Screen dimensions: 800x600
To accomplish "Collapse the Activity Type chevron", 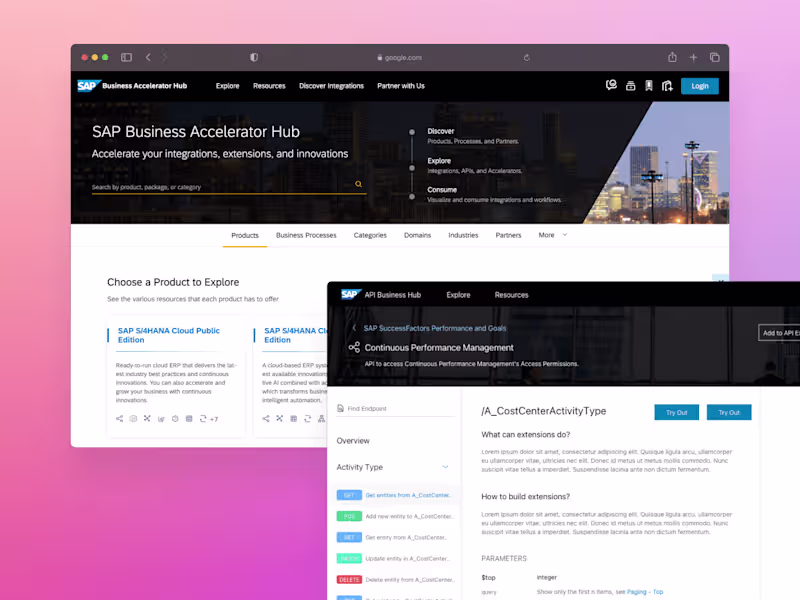I will click(445, 467).
